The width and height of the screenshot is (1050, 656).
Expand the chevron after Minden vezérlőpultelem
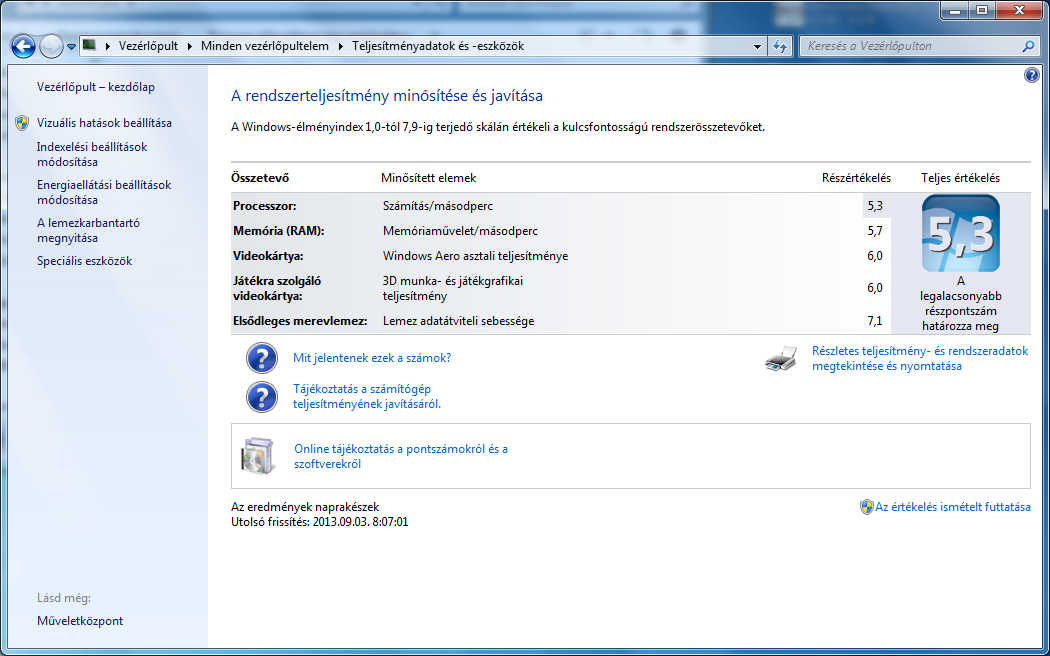tap(340, 46)
